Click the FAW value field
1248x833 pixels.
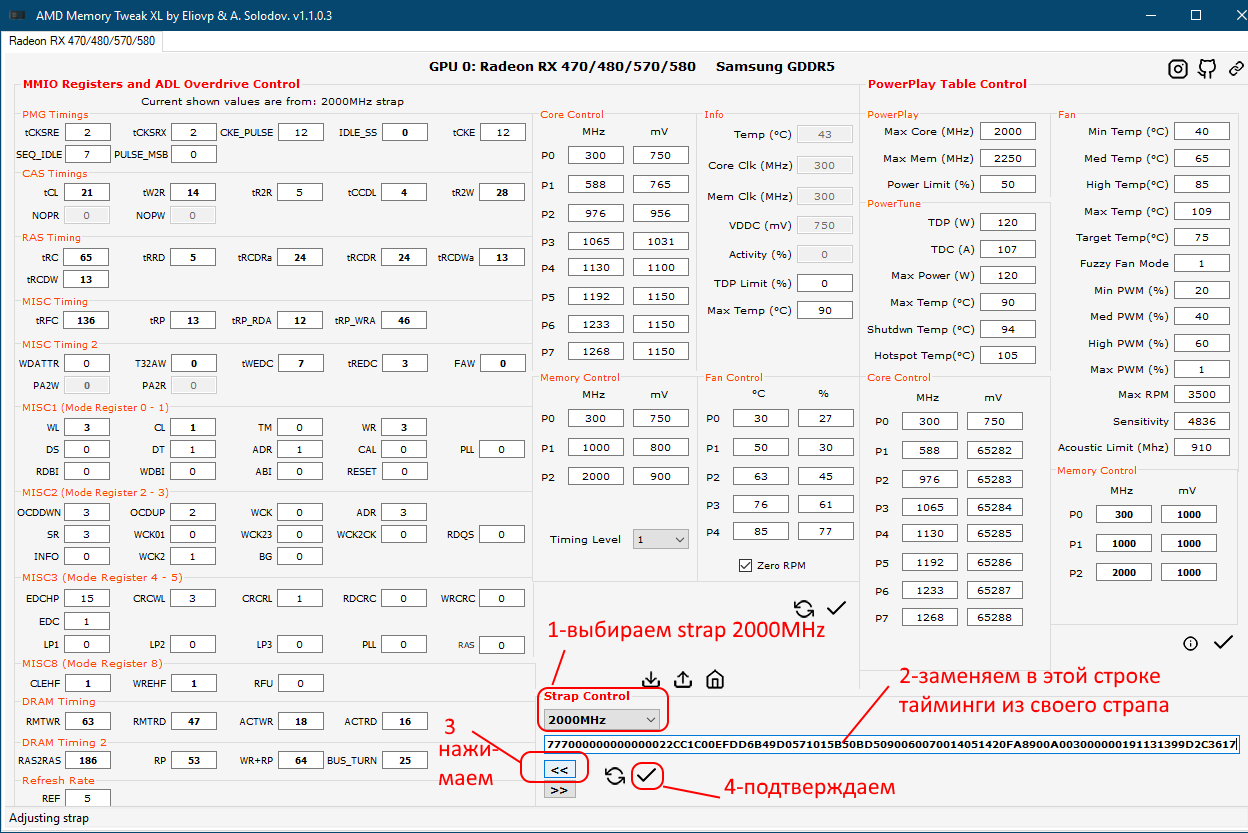pyautogui.click(x=504, y=363)
